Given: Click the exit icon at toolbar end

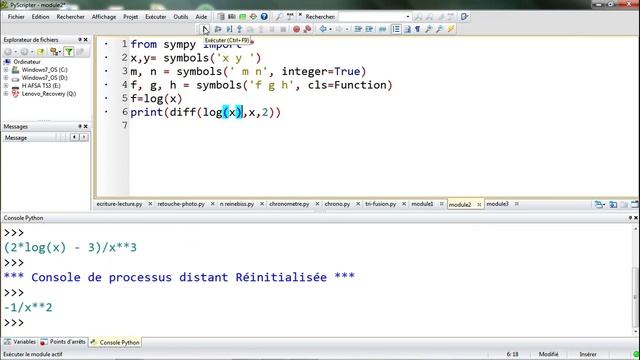Looking at the screenshot, I should [x=464, y=17].
